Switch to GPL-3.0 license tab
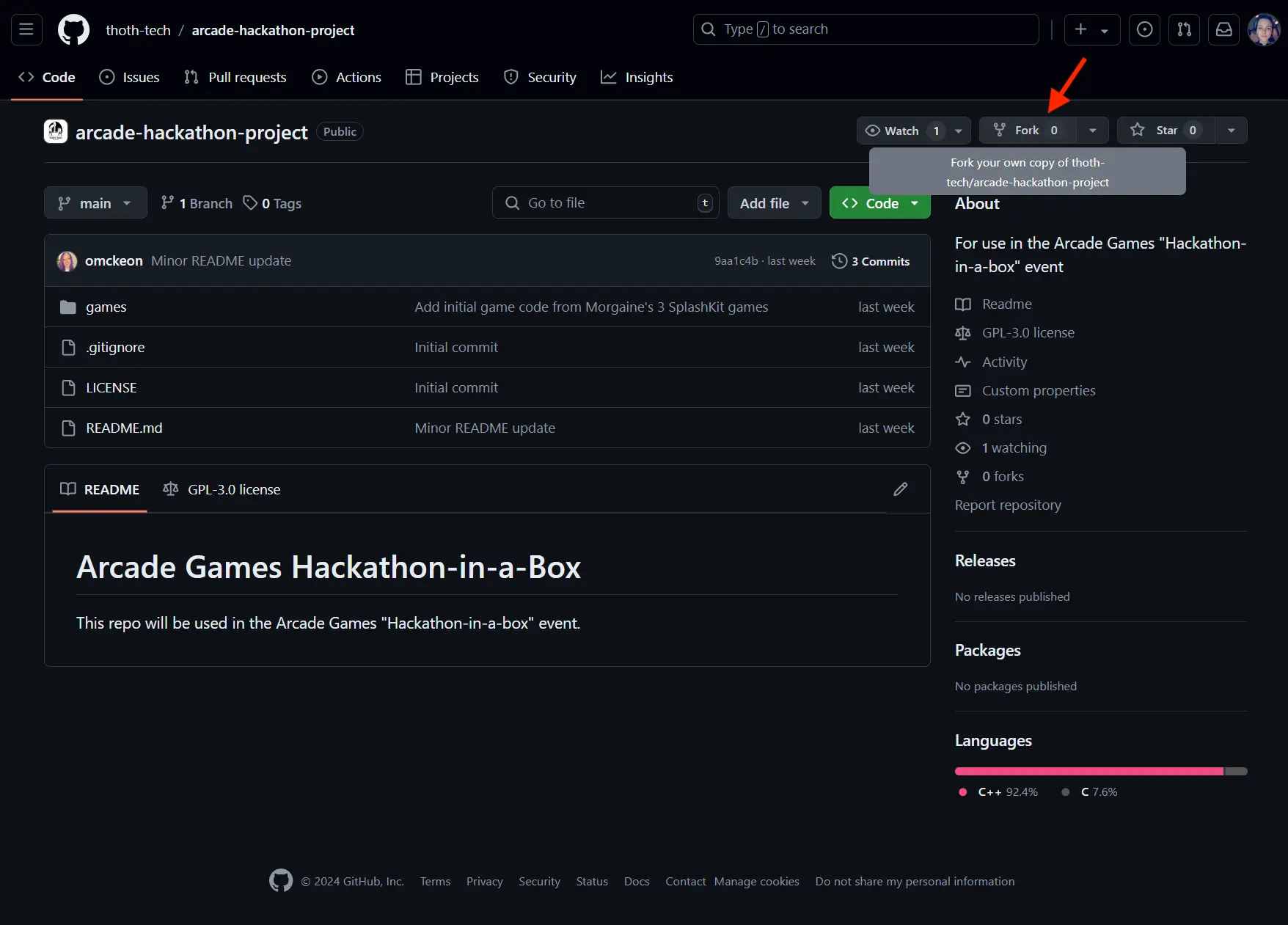 tap(222, 489)
